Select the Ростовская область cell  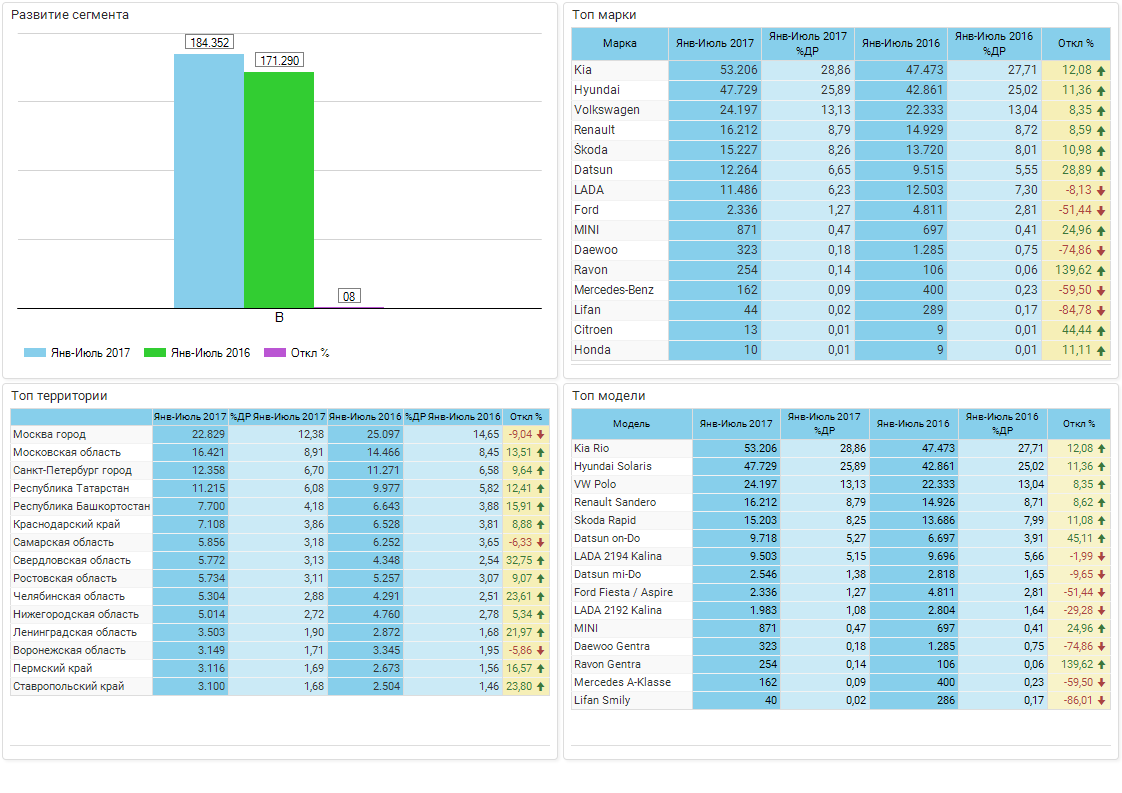click(x=82, y=578)
